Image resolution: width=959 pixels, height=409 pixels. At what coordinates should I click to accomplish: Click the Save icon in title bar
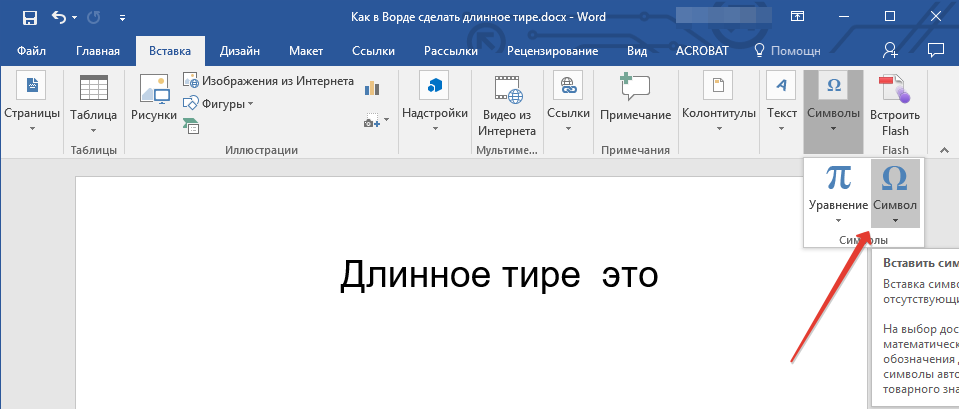pyautogui.click(x=29, y=17)
